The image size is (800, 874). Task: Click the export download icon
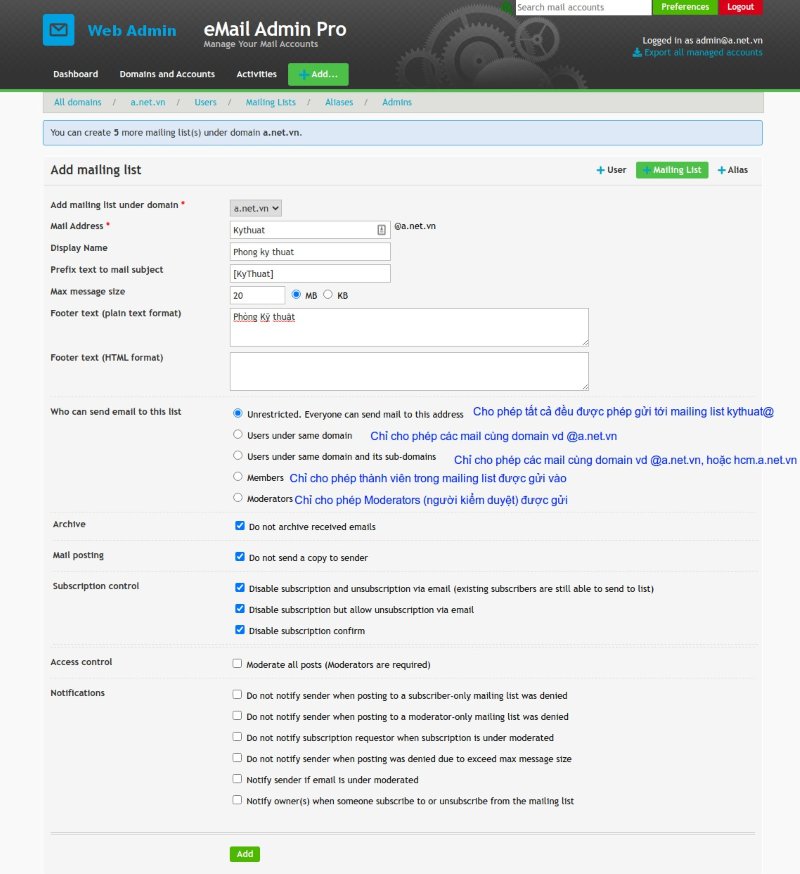pos(637,52)
